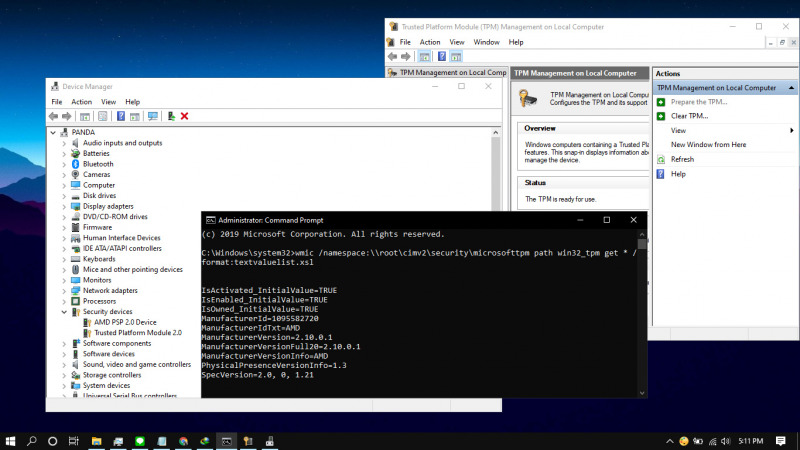Click Show/Hide action pane icon in TPM window
Screen dimensions: 800x450
(x=456, y=57)
